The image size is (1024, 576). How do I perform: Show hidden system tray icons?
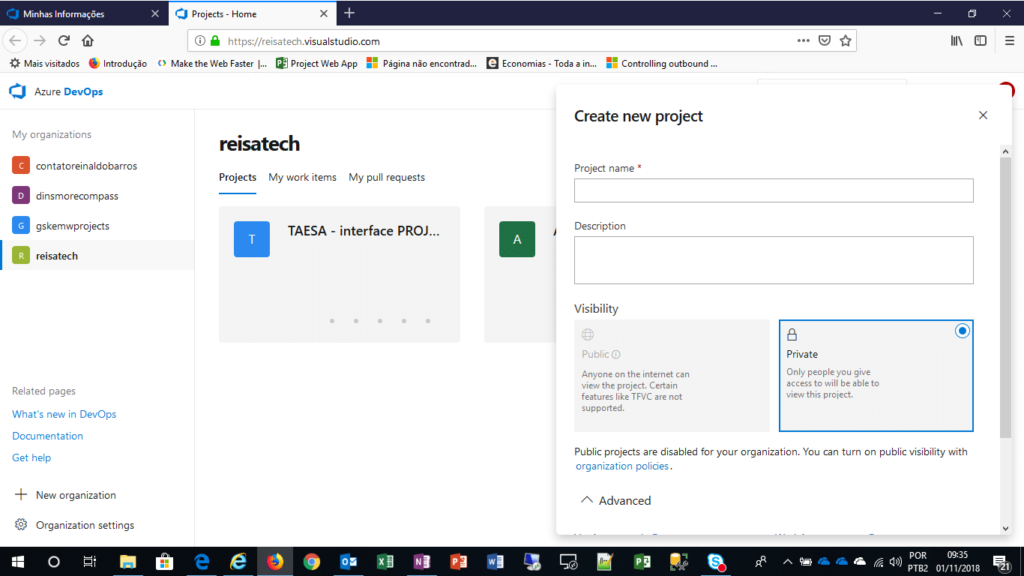(x=788, y=562)
